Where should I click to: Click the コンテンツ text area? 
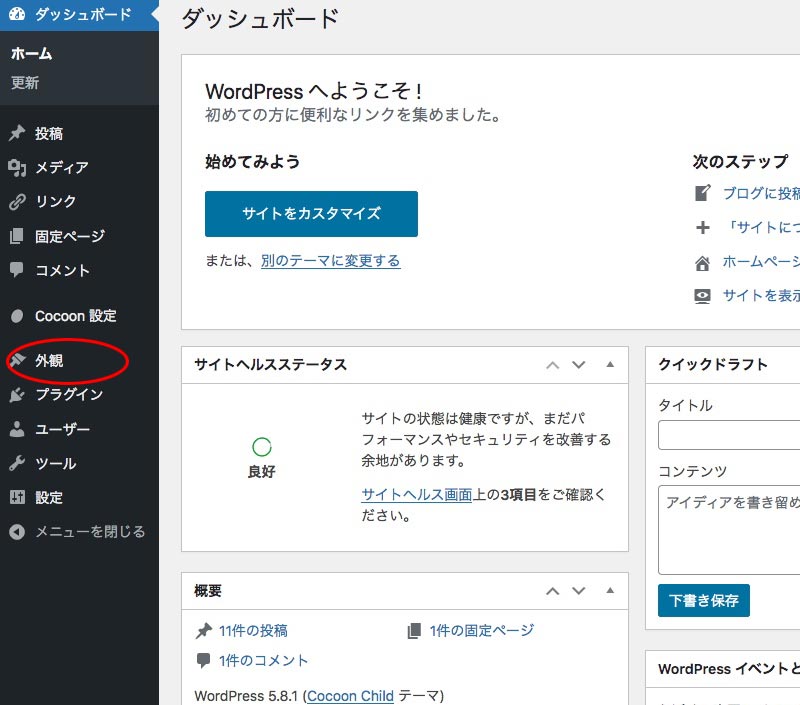[729, 530]
